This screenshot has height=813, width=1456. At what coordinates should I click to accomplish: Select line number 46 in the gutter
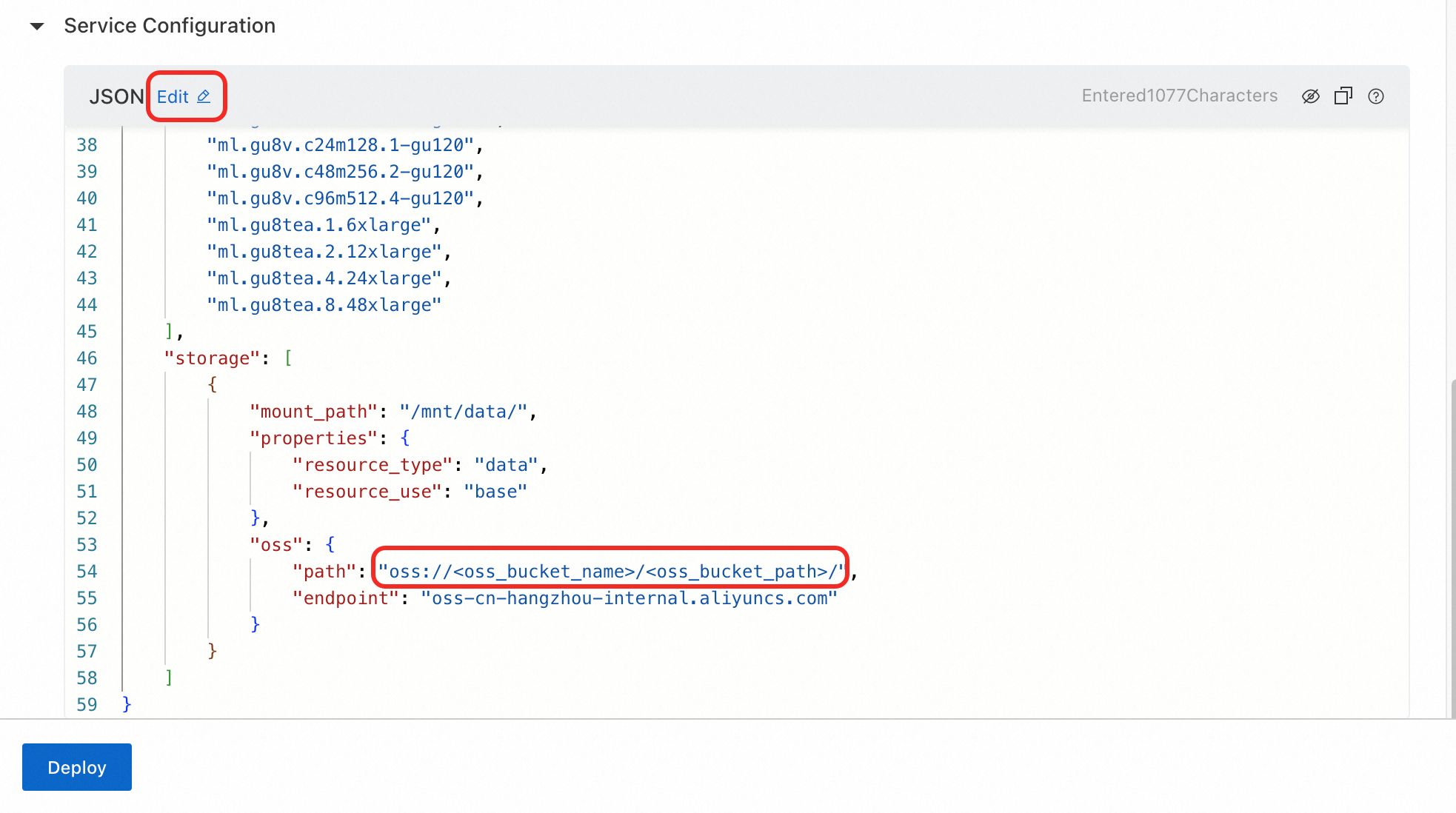point(87,358)
